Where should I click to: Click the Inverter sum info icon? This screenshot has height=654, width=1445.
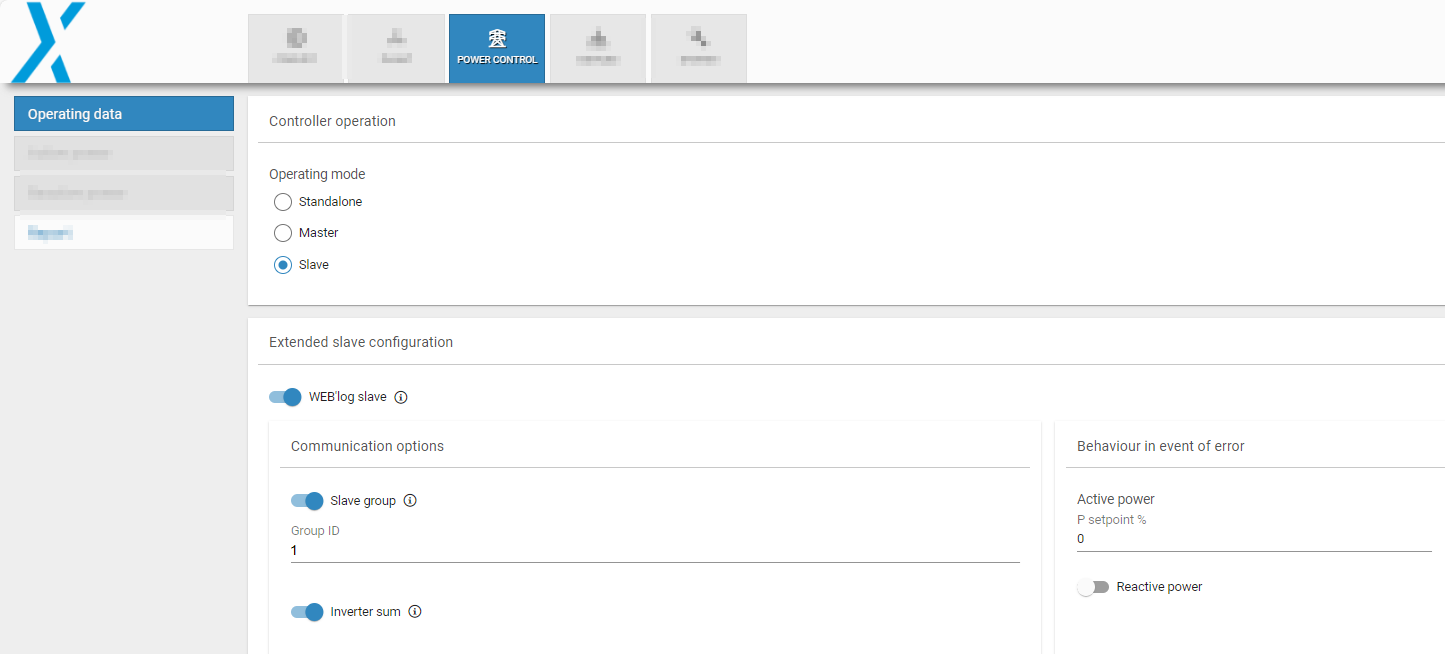(415, 611)
